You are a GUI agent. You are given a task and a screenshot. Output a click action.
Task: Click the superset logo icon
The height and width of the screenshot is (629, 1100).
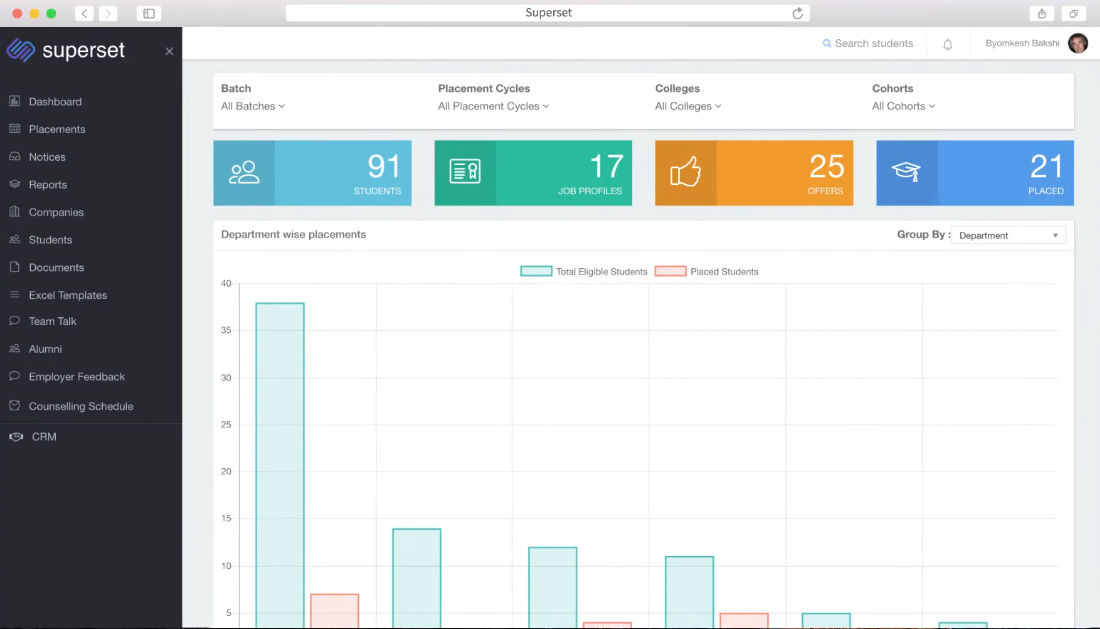coord(21,50)
